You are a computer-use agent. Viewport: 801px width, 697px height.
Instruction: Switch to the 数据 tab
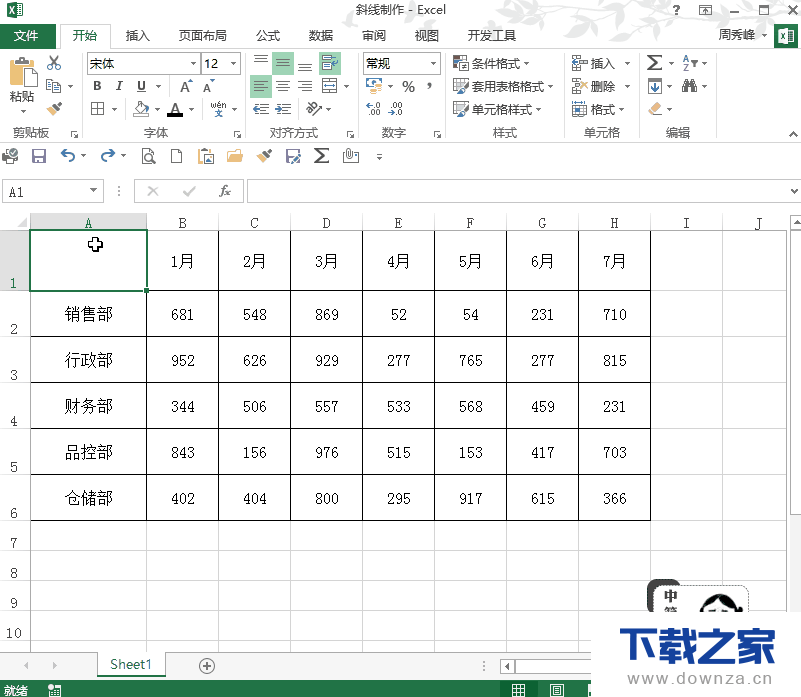pyautogui.click(x=321, y=36)
